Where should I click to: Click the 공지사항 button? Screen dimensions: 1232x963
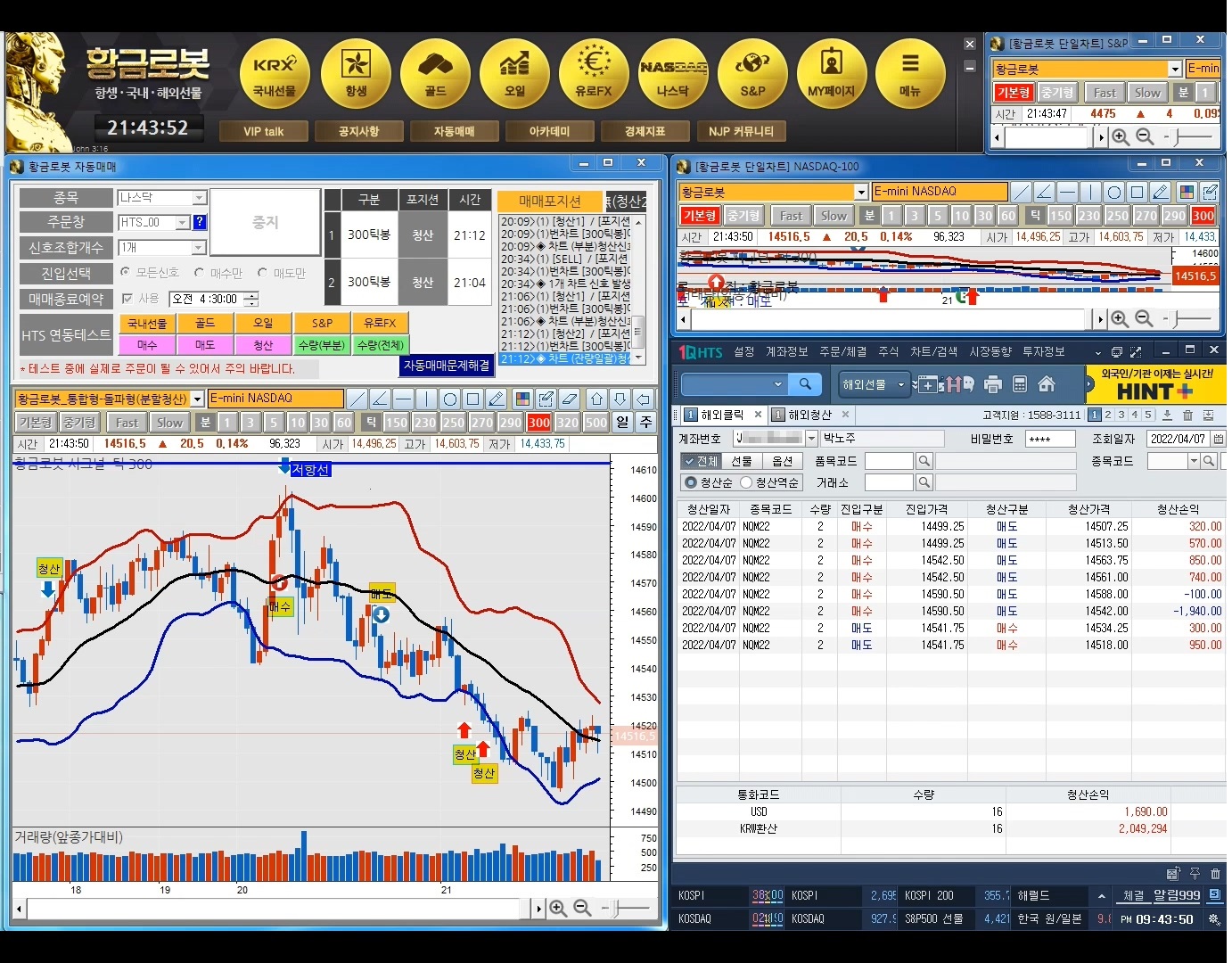point(358,131)
